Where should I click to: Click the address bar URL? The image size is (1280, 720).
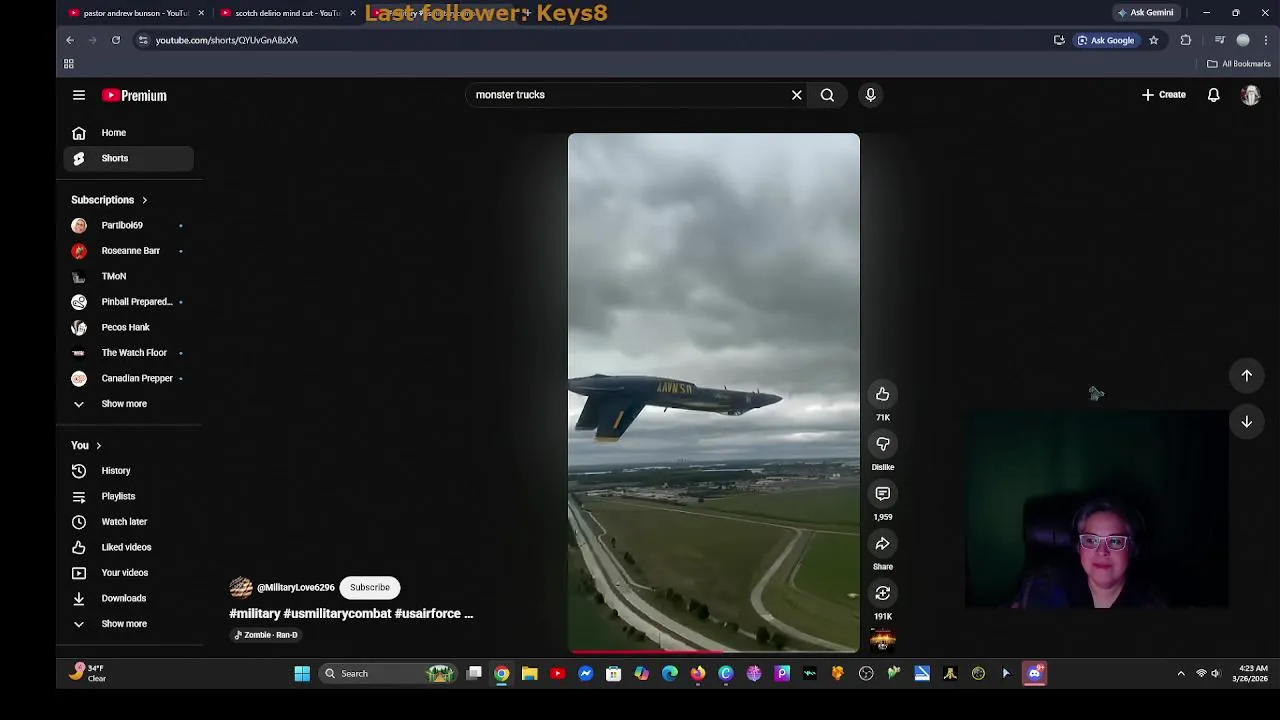tap(226, 40)
